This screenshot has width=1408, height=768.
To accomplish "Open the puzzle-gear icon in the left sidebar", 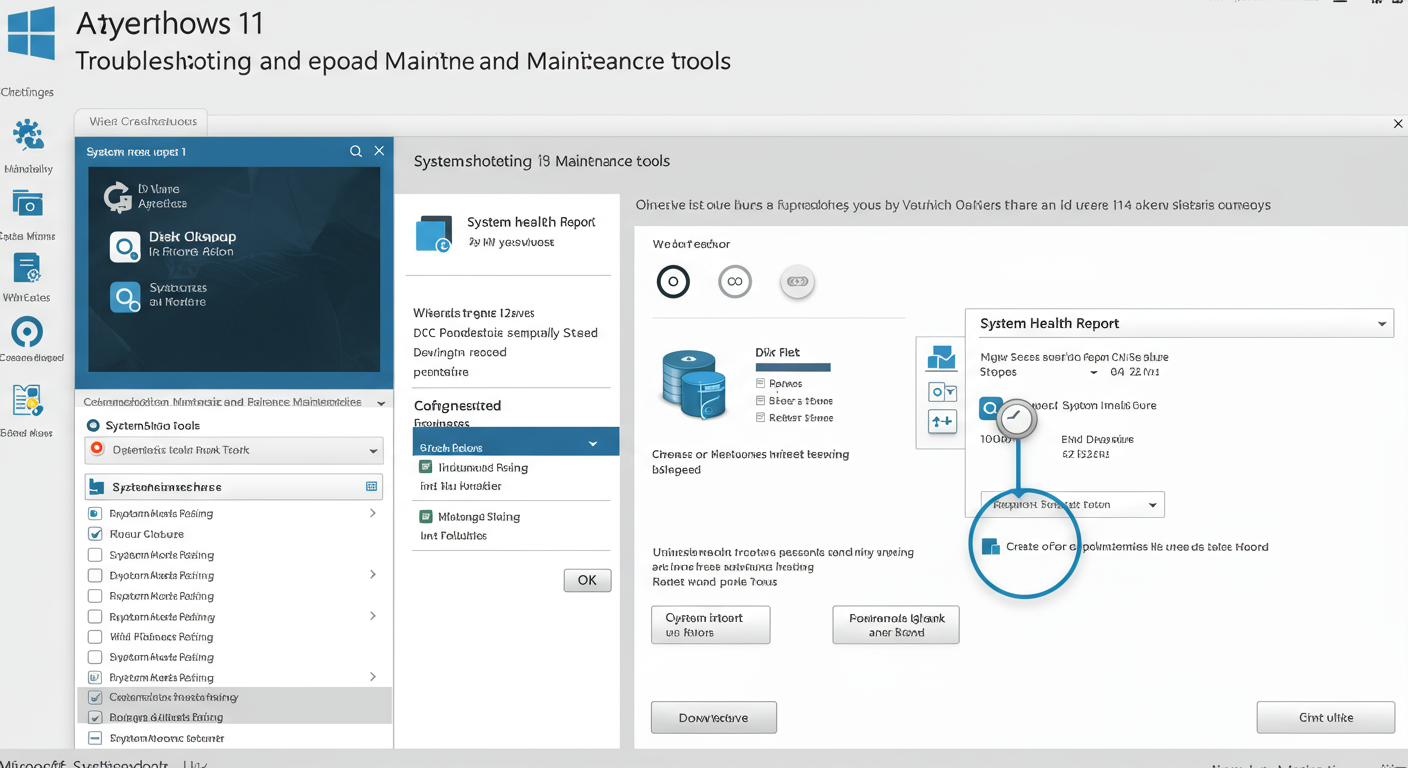I will (28, 136).
